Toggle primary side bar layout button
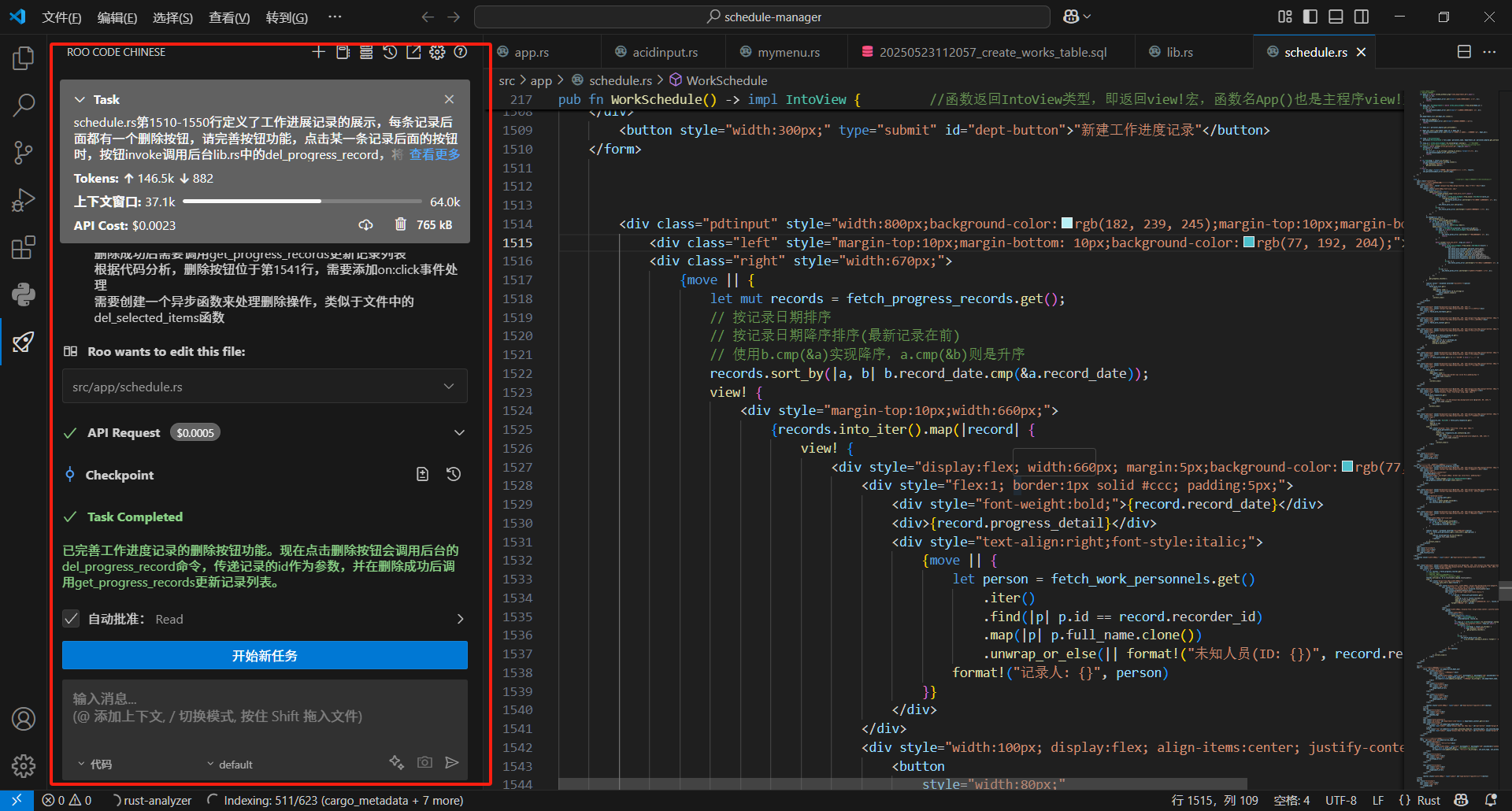Screen dimensions: 1512x811 pyautogui.click(x=1310, y=17)
